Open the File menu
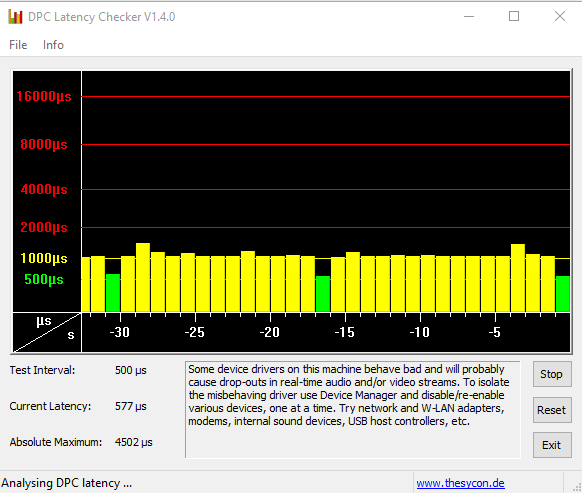Viewport: 582px width, 493px height. point(18,45)
